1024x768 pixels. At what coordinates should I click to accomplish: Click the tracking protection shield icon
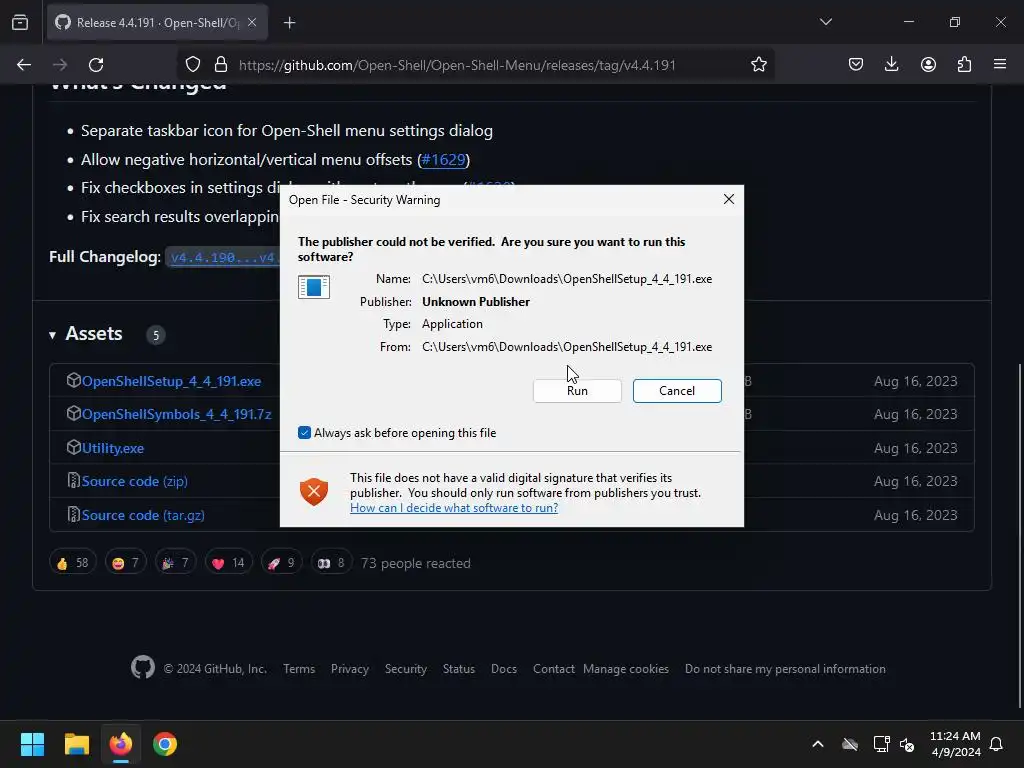193,64
